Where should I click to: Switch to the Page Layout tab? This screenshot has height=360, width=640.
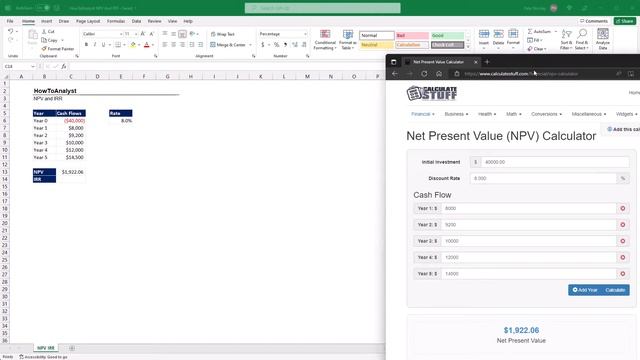[88, 21]
